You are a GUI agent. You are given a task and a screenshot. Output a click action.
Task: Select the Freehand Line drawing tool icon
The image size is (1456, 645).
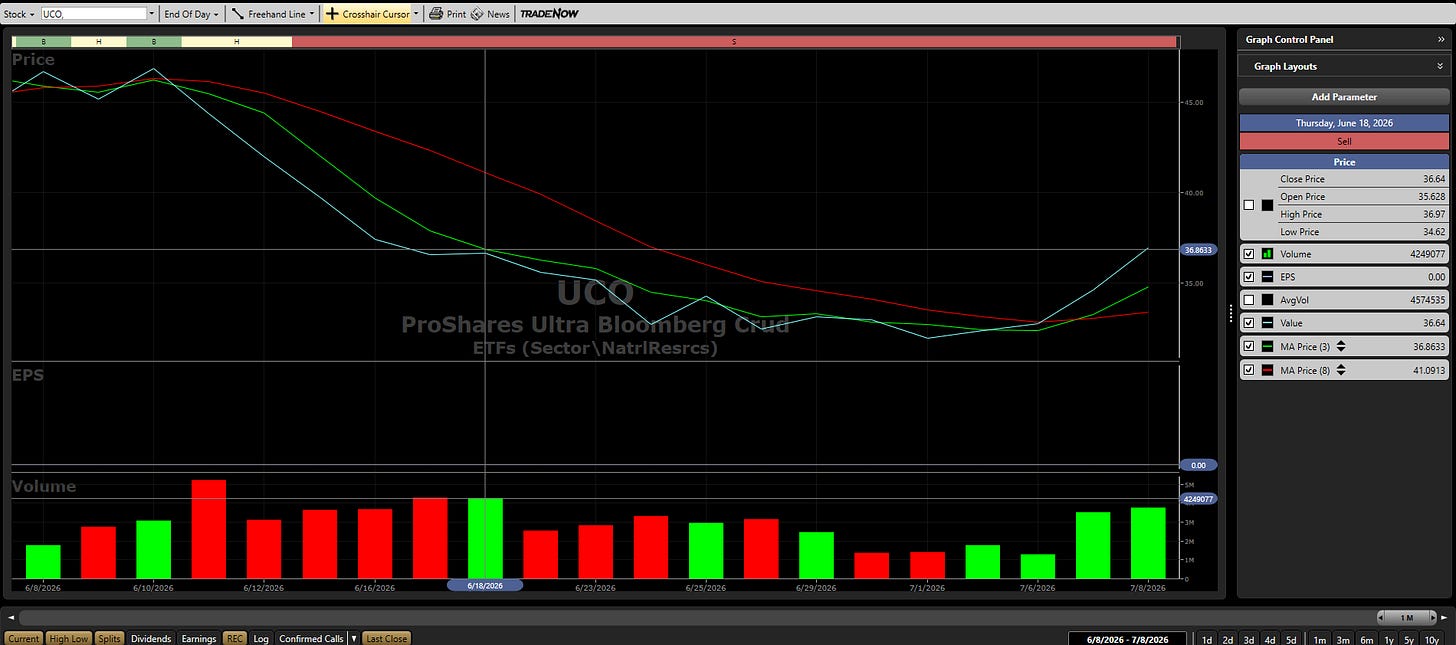(238, 14)
